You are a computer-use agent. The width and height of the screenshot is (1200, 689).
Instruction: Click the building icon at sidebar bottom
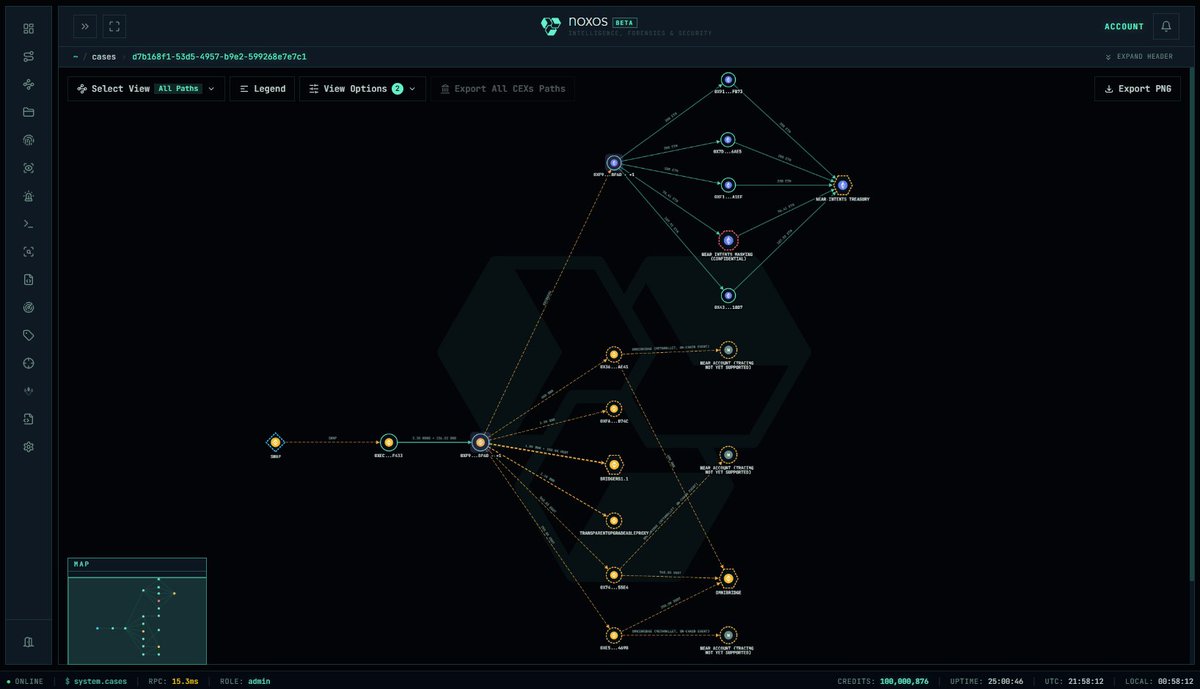(x=28, y=641)
